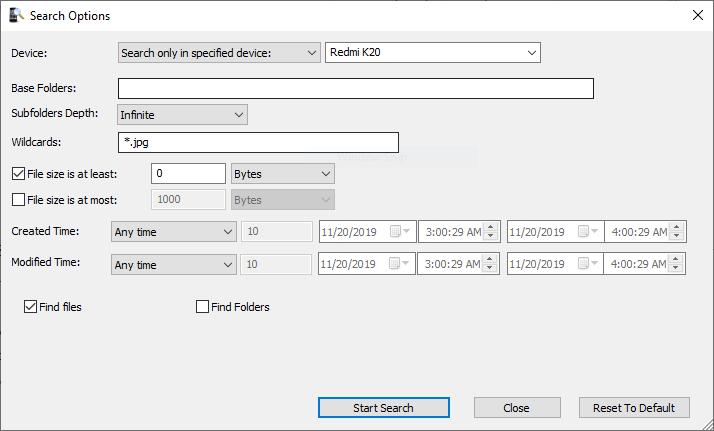Image resolution: width=714 pixels, height=431 pixels.
Task: Click the 'Search Options' window title text
Action: 70,16
